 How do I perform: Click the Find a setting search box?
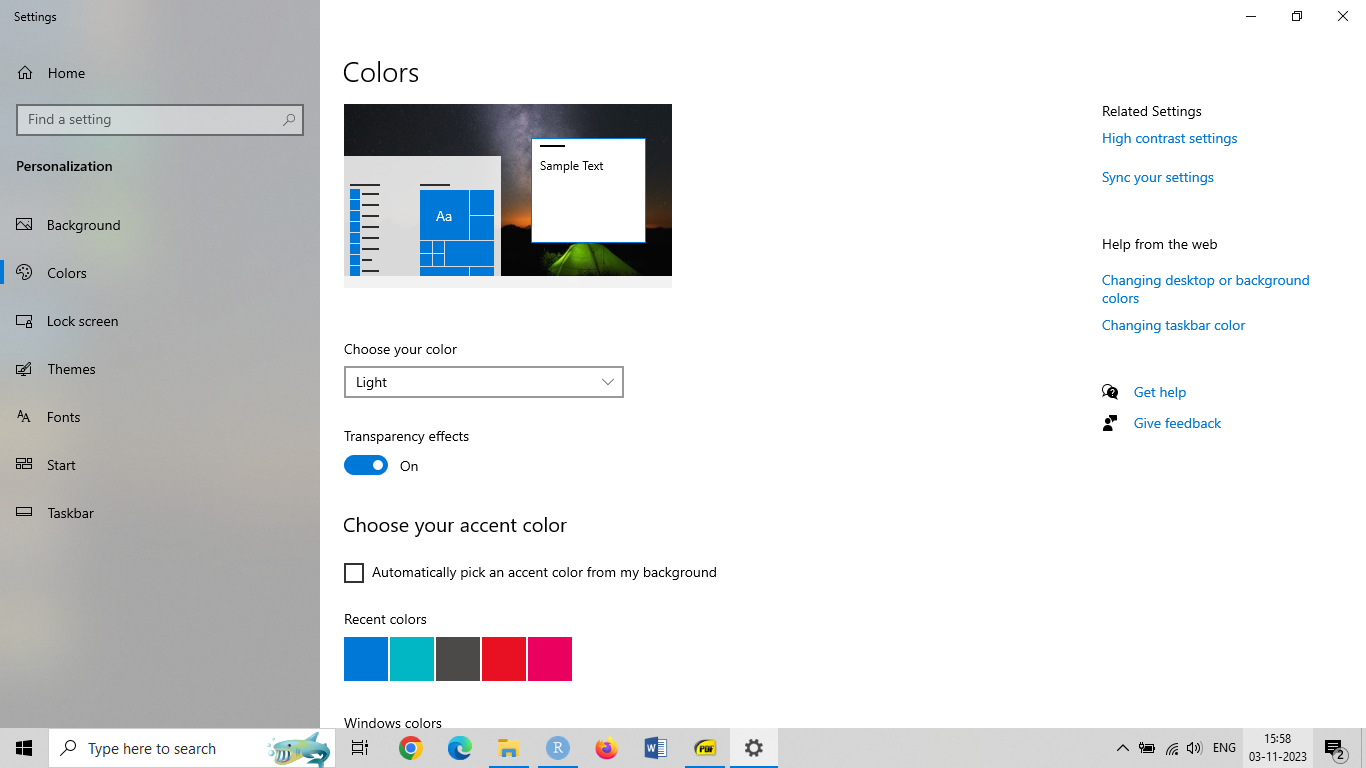[150, 119]
